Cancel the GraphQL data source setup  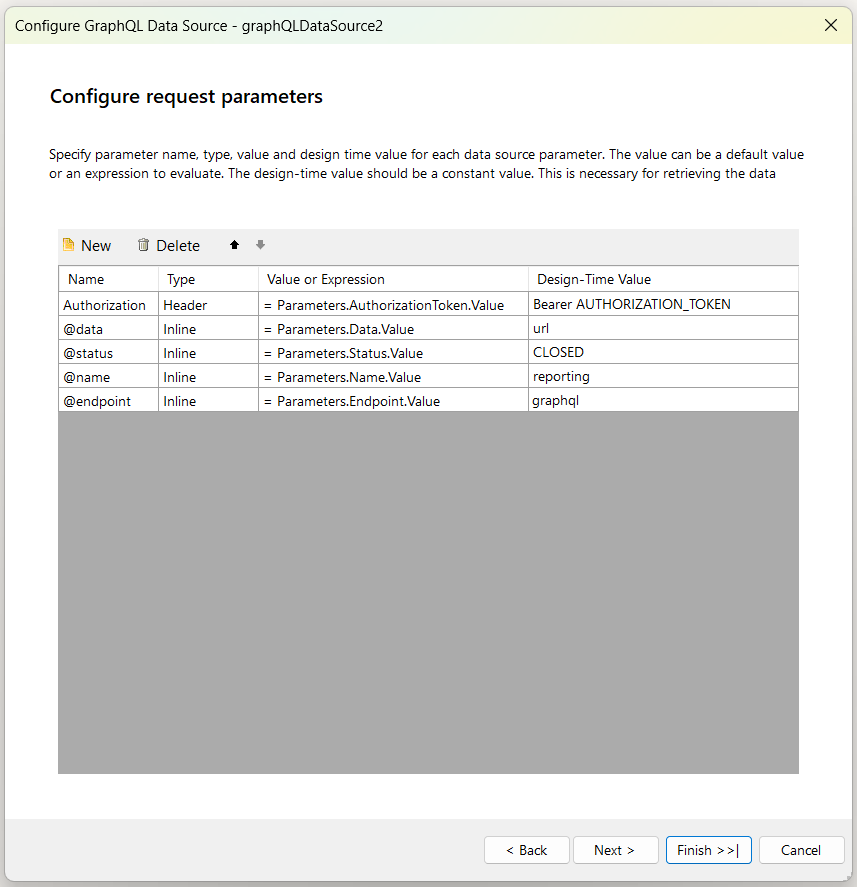tap(801, 849)
